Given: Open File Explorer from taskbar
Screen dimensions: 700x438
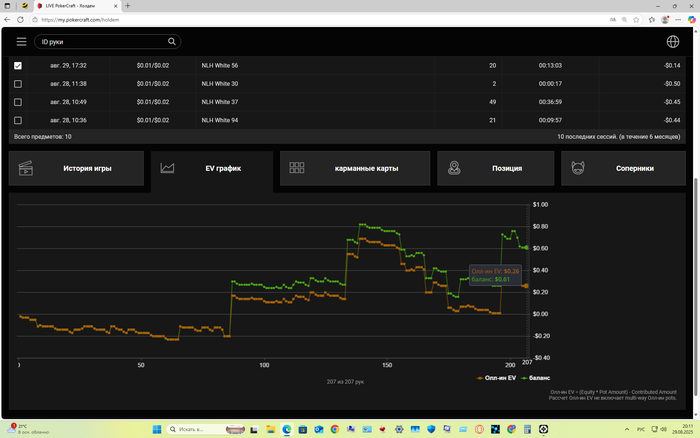Looking at the screenshot, I should tap(271, 430).
